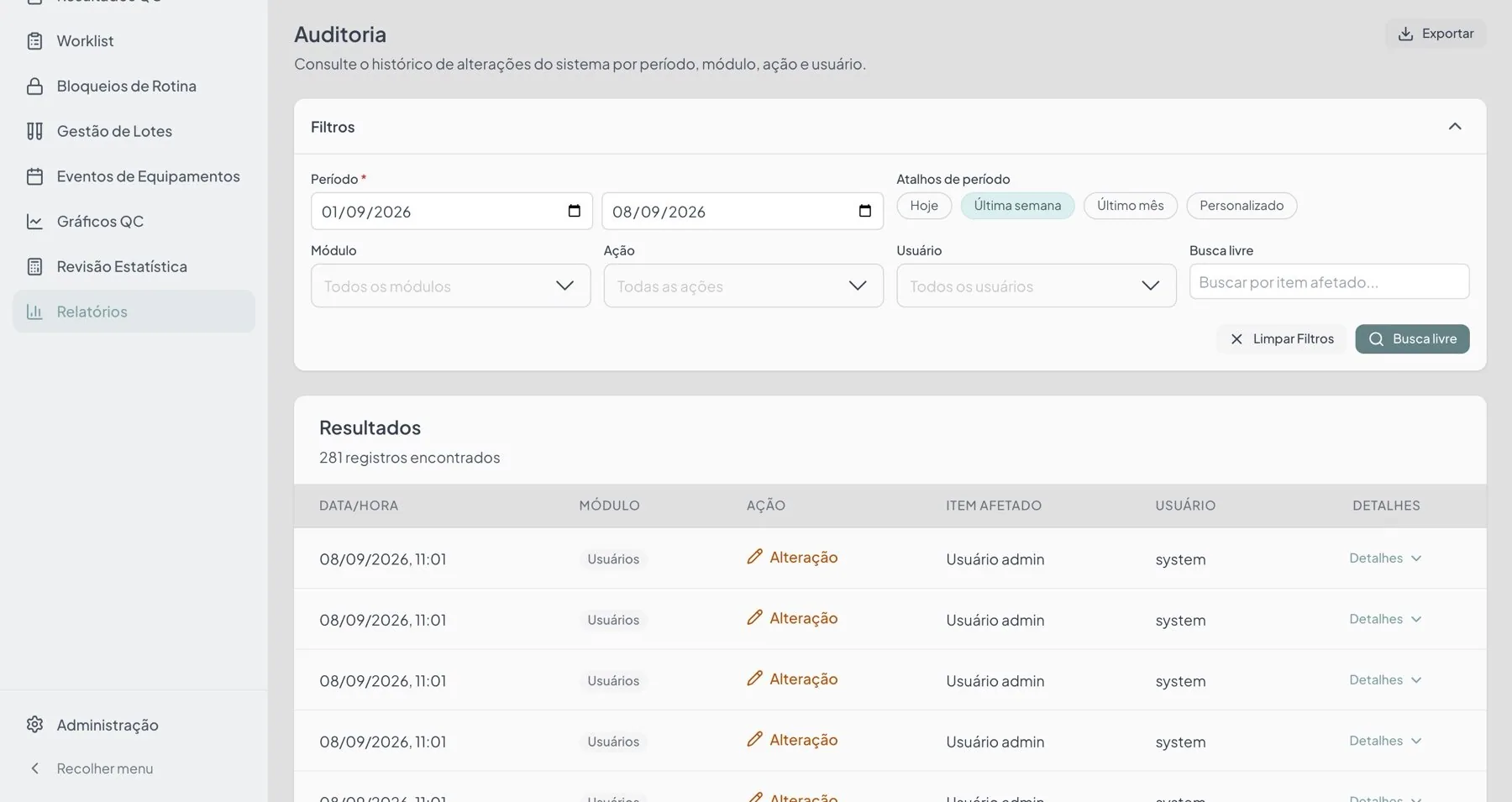Click the Gestão de Lotes test-tube icon
This screenshot has width=1512, height=802.
pos(34,131)
